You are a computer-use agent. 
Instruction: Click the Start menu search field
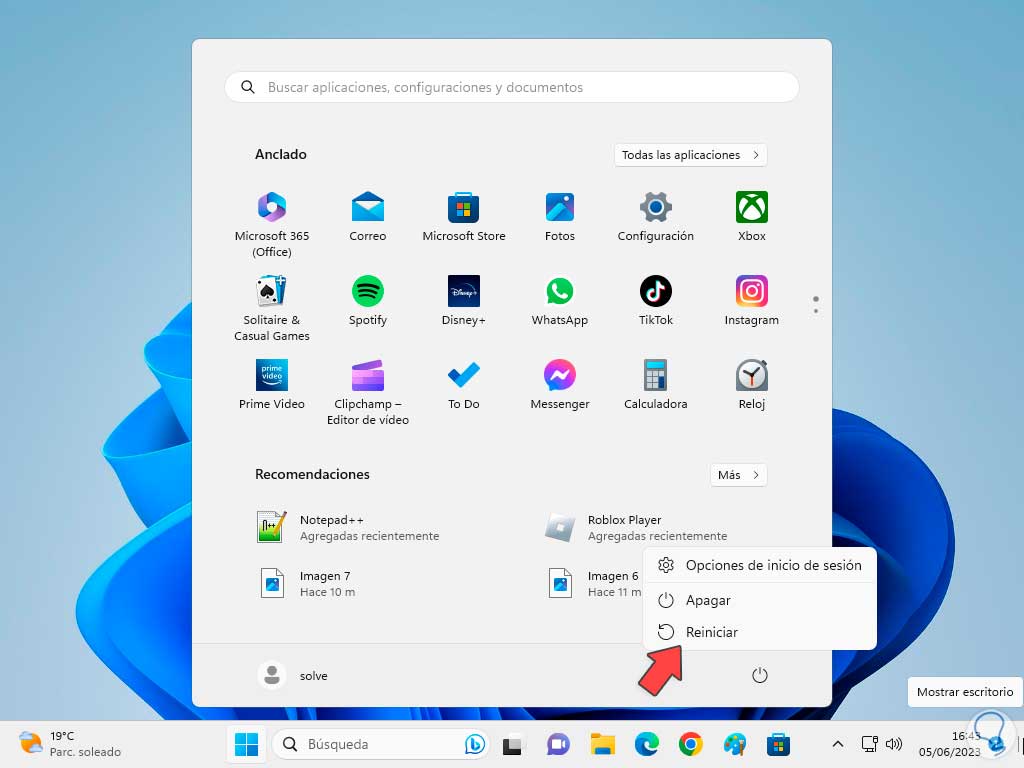(x=512, y=87)
